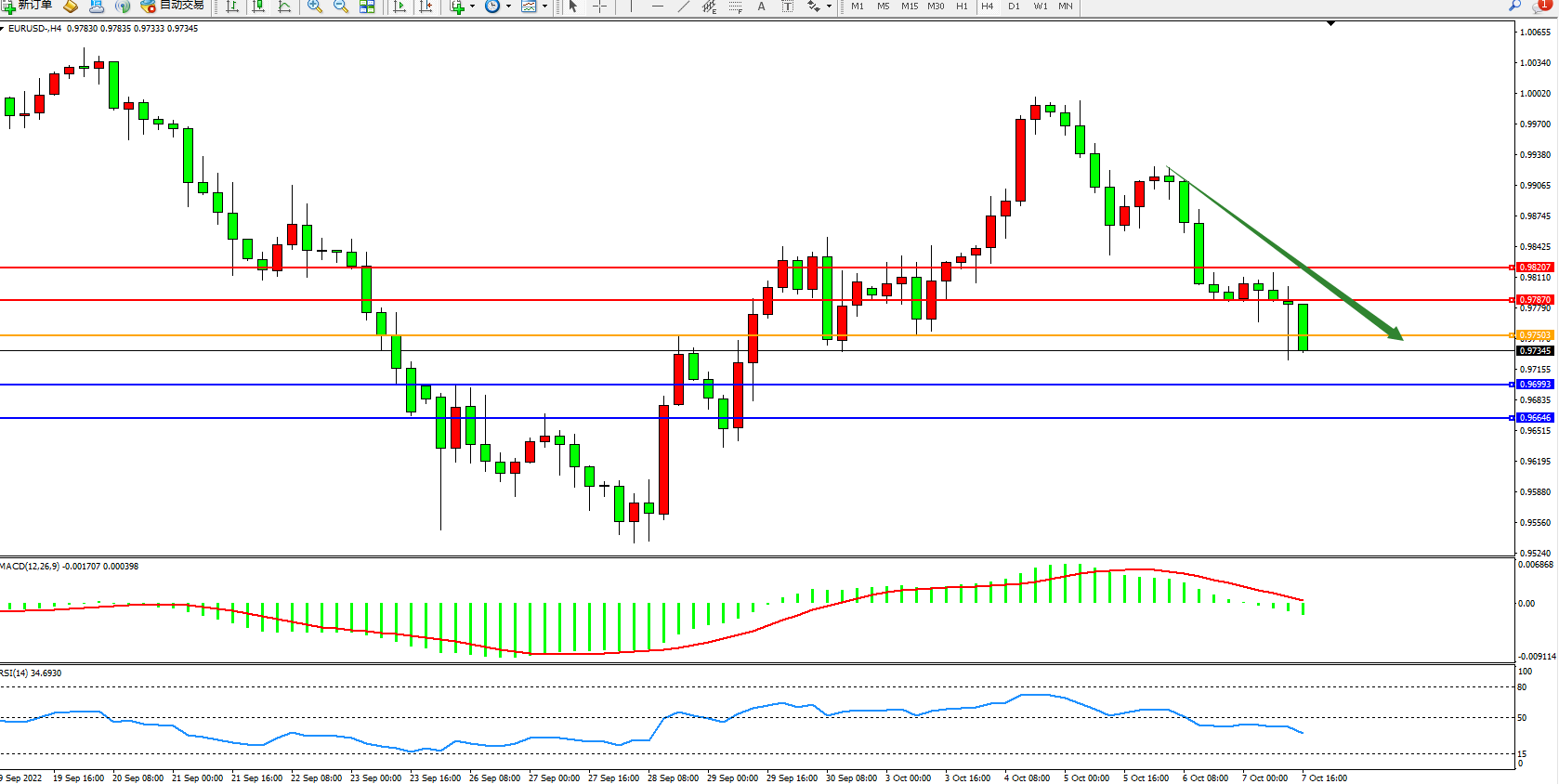Click the orange 0.97503 horizontal line label

click(x=1535, y=335)
